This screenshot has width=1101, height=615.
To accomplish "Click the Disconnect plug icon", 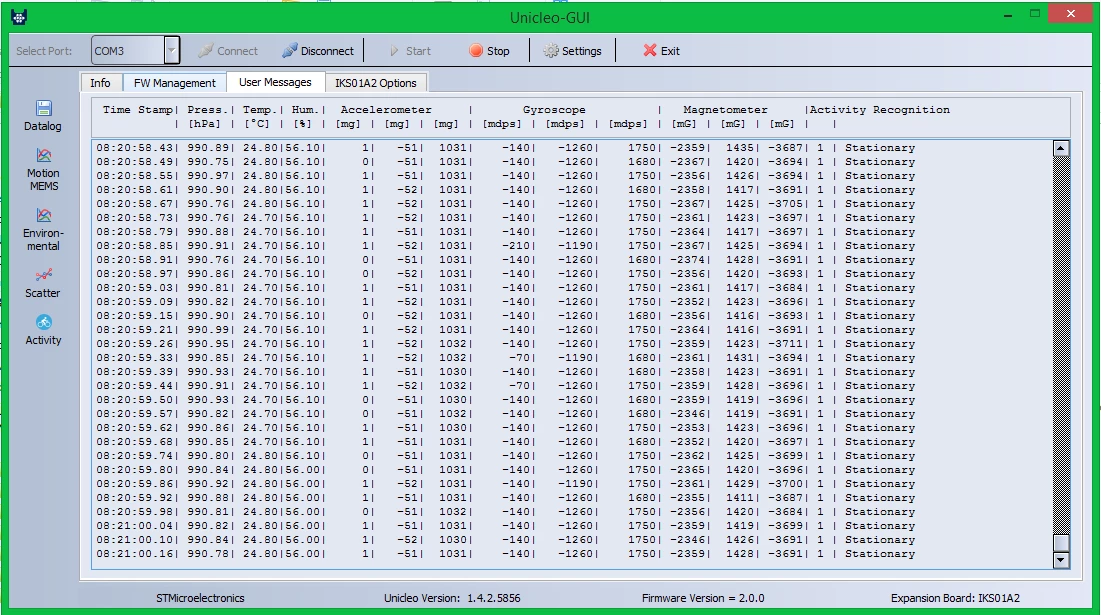I will [x=289, y=51].
